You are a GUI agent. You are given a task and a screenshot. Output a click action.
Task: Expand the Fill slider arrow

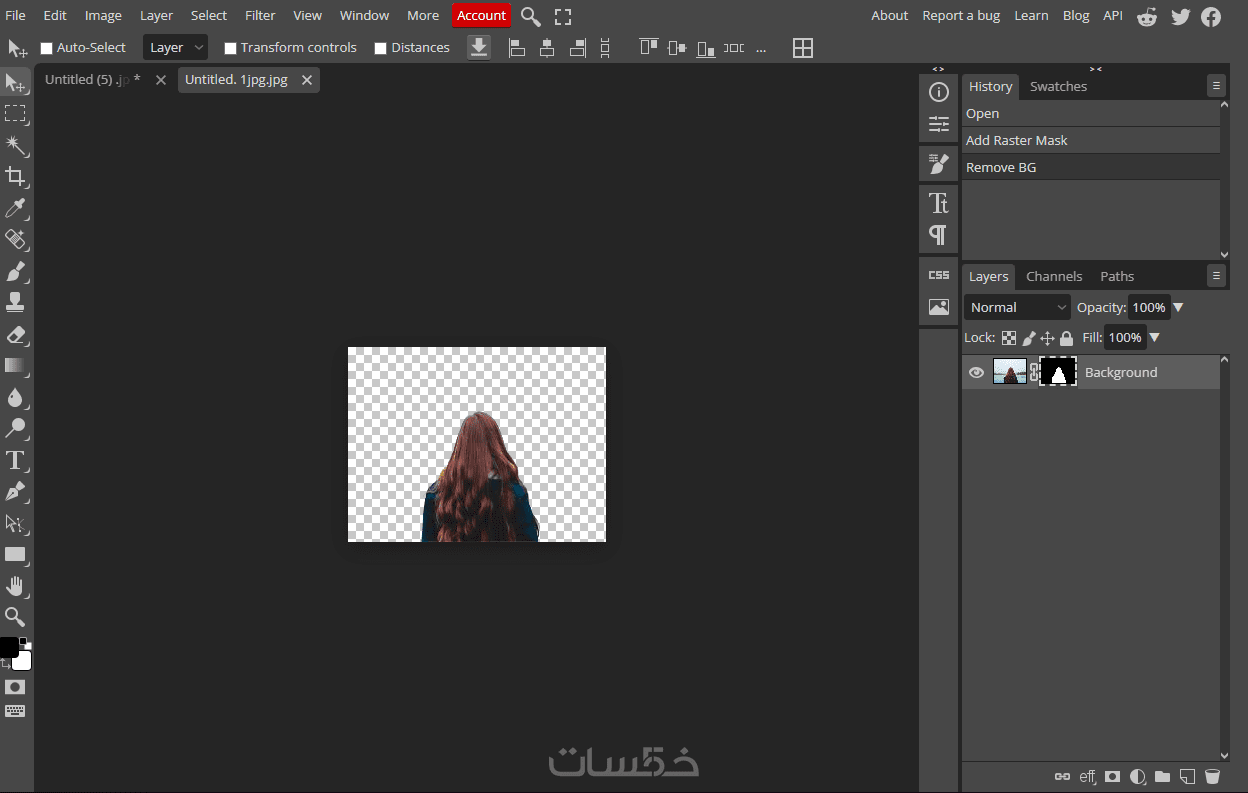pyautogui.click(x=1154, y=338)
